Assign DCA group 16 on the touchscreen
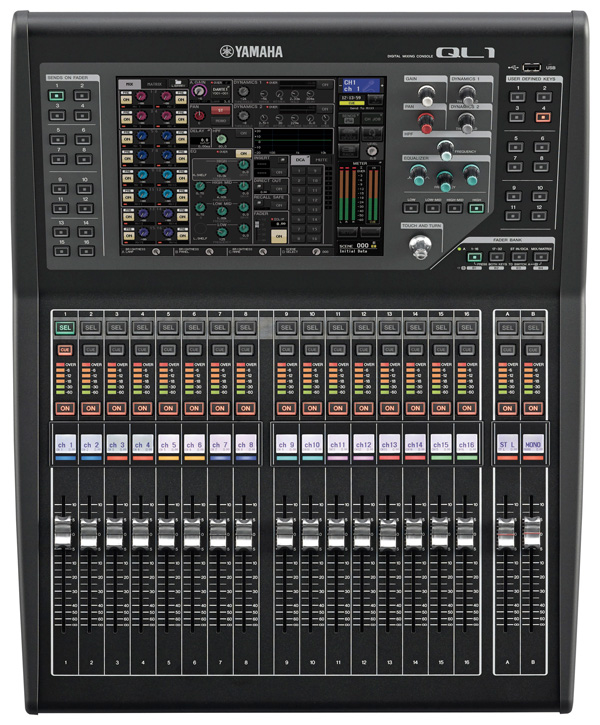This screenshot has height=725, width=600. [x=315, y=239]
